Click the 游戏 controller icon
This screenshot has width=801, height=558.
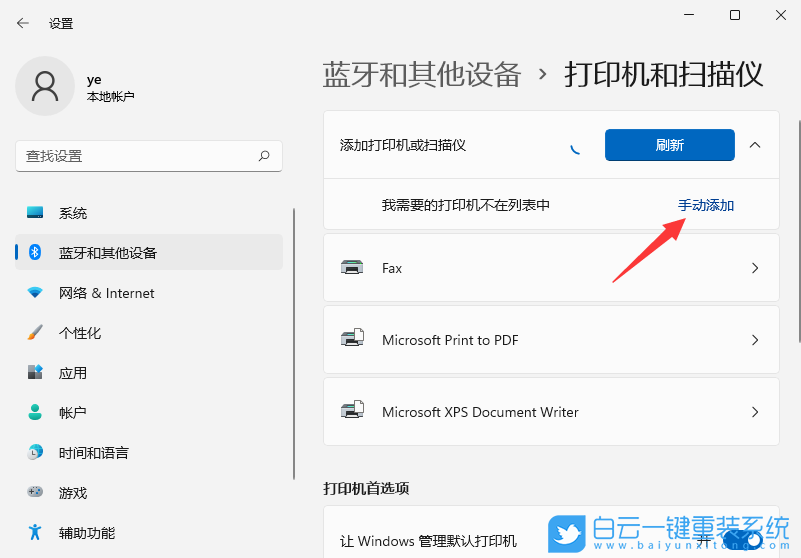coord(35,492)
